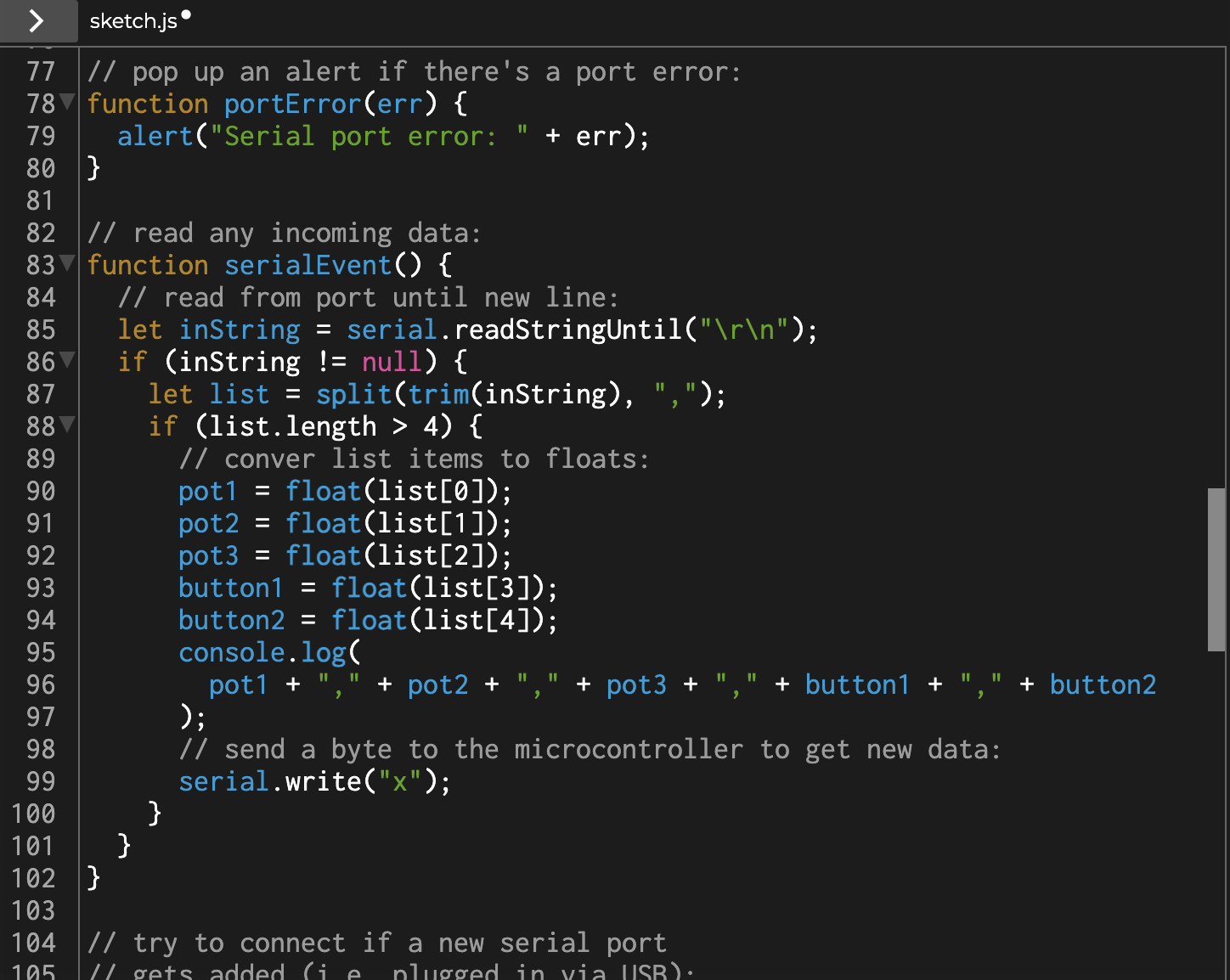Viewport: 1230px width, 980px height.
Task: Collapse the serialEvent function fold arrow
Action: 66,264
